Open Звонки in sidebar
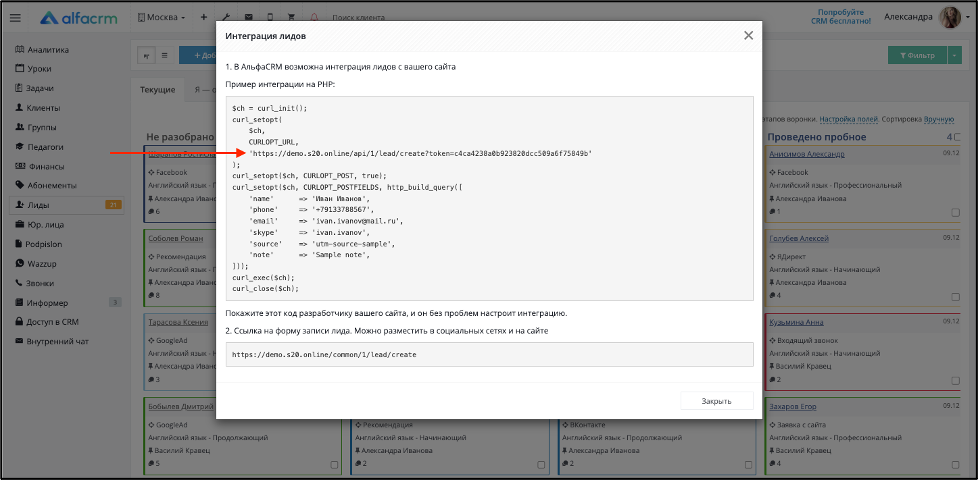Image resolution: width=979 pixels, height=481 pixels. [x=35, y=283]
